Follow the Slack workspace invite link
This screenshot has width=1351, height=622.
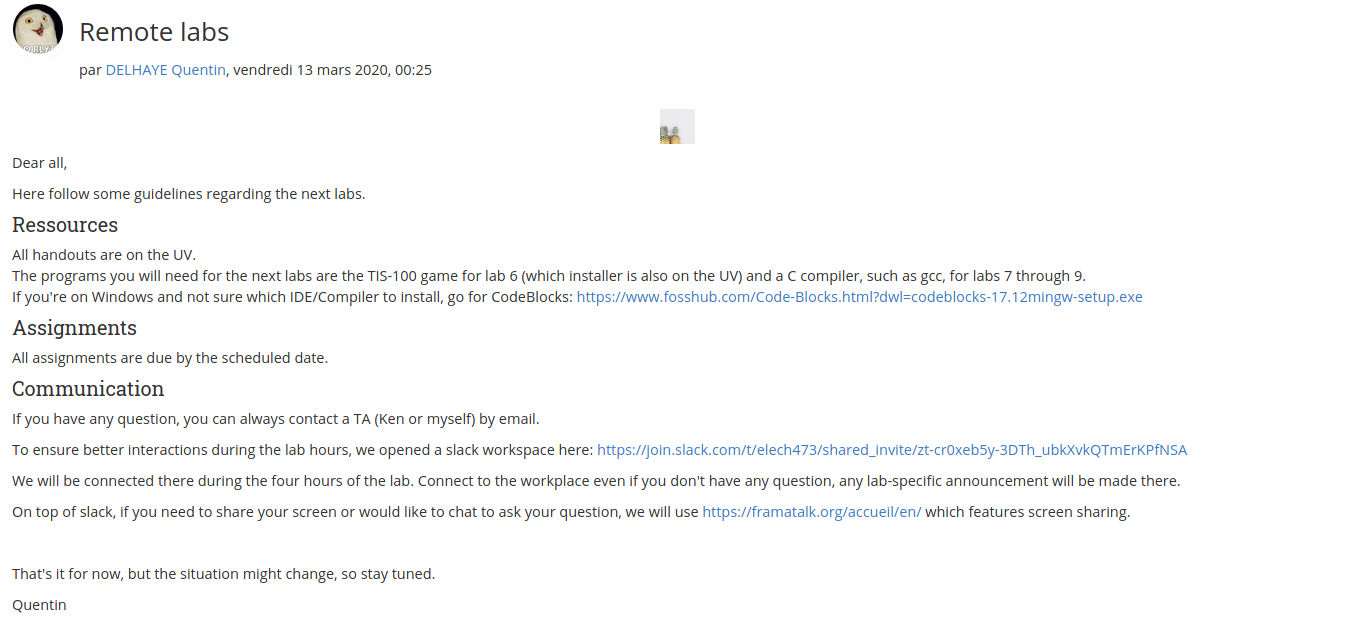892,450
